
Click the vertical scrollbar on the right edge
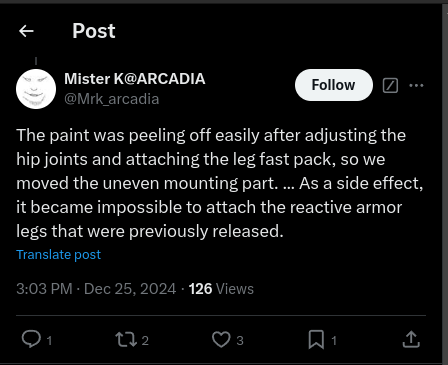point(446,183)
